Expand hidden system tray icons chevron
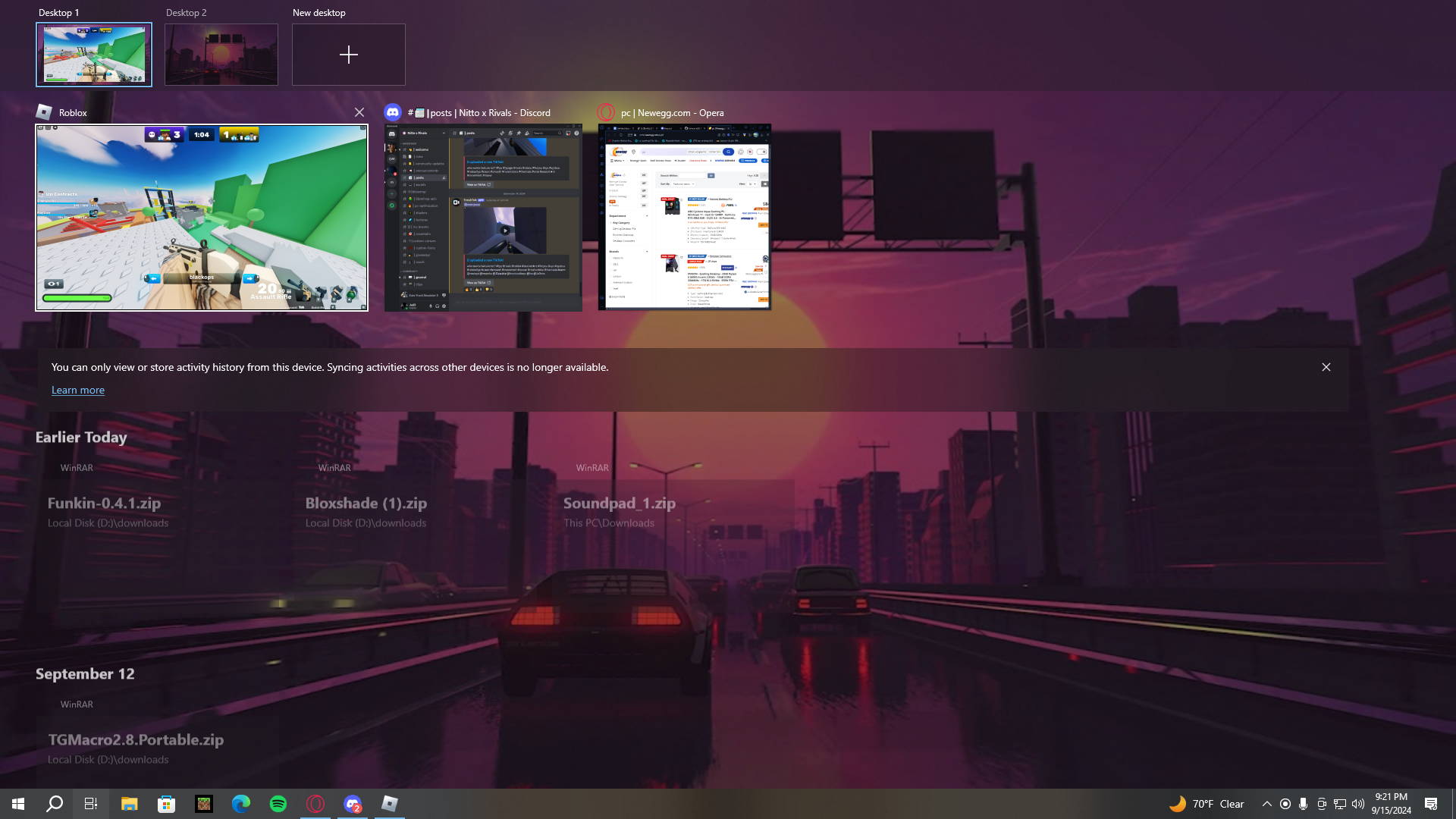Image resolution: width=1456 pixels, height=819 pixels. 1266,804
